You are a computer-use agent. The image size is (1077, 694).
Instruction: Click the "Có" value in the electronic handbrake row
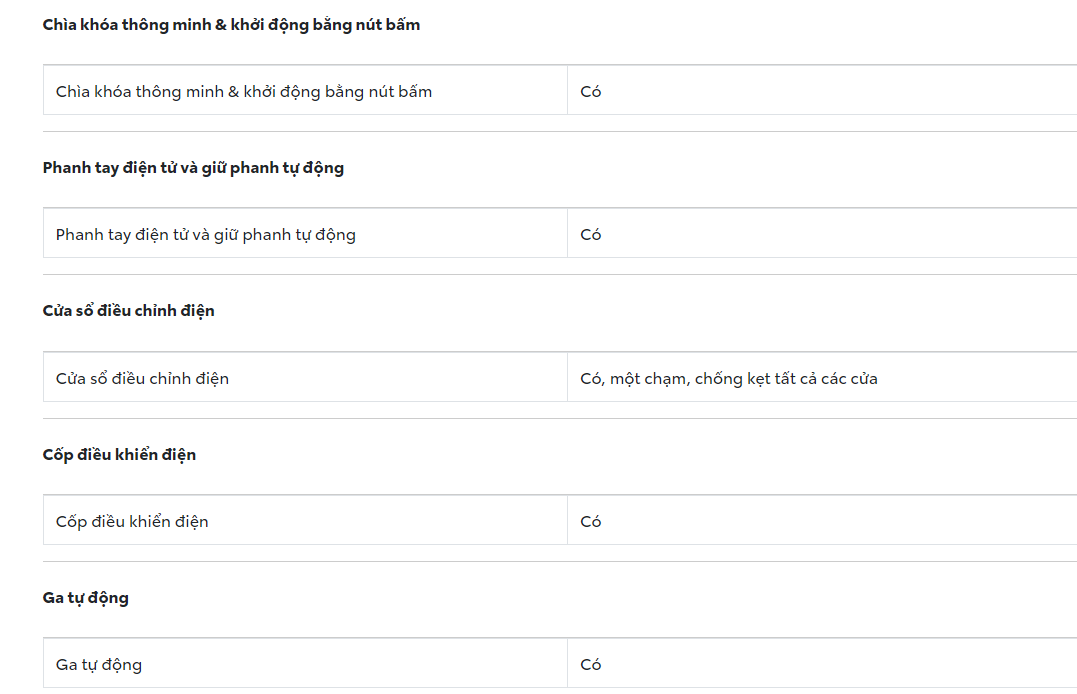coord(591,235)
